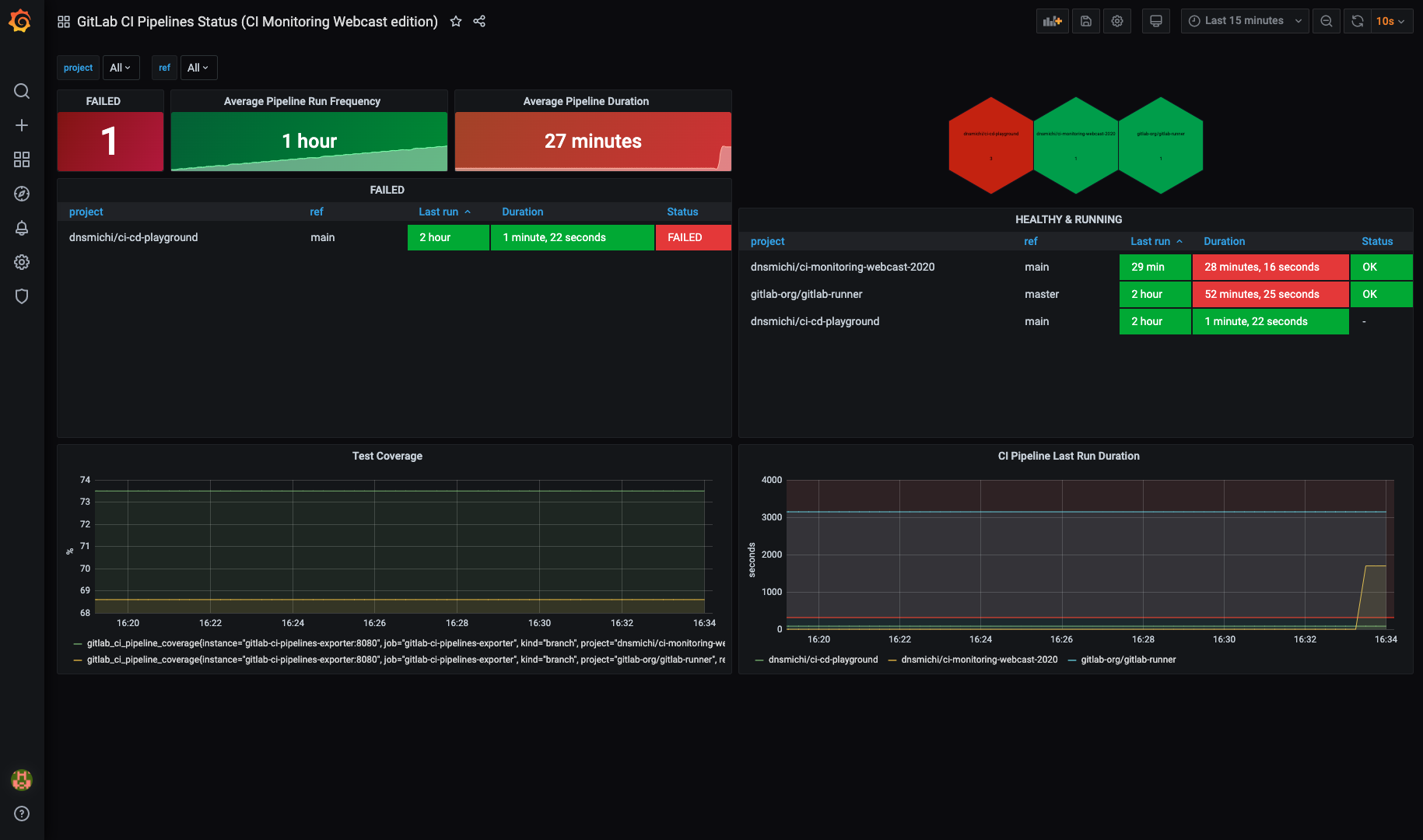Screen dimensions: 1423x840
Task: Toggle dnsmichi/ci-monitoring-webcast-2020 legend series
Action: 979,660
